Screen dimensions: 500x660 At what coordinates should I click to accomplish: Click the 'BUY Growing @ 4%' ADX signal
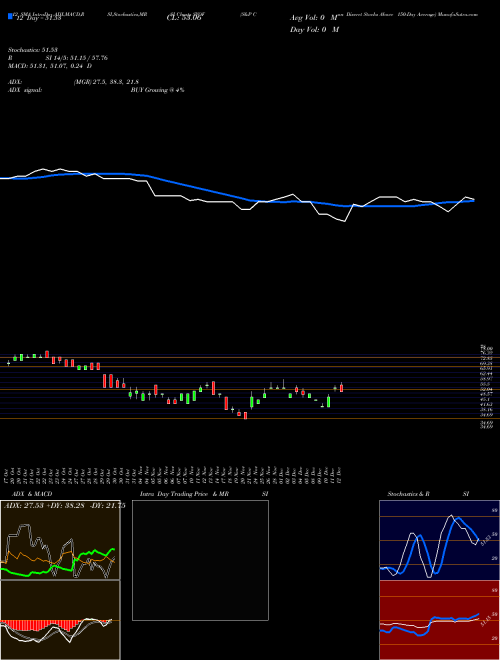pyautogui.click(x=157, y=90)
